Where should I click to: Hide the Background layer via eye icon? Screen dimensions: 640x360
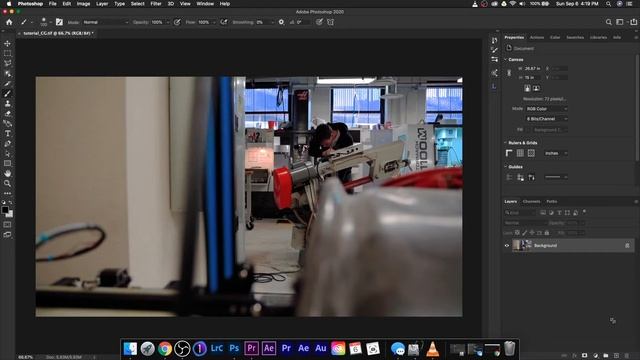507,246
